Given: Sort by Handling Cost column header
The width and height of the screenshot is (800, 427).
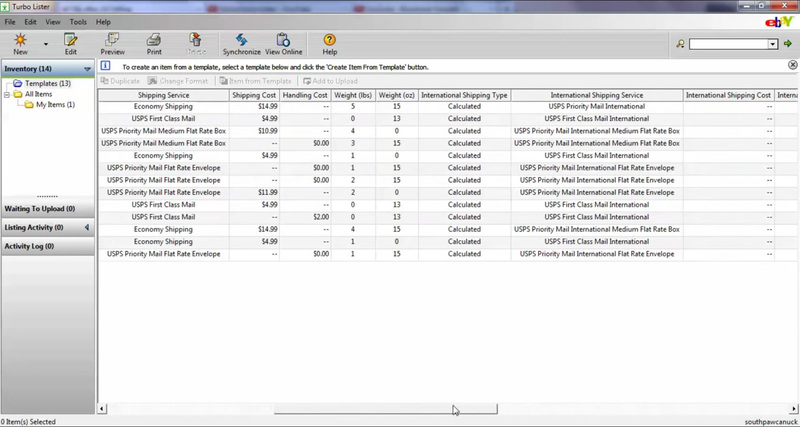Looking at the screenshot, I should point(305,95).
